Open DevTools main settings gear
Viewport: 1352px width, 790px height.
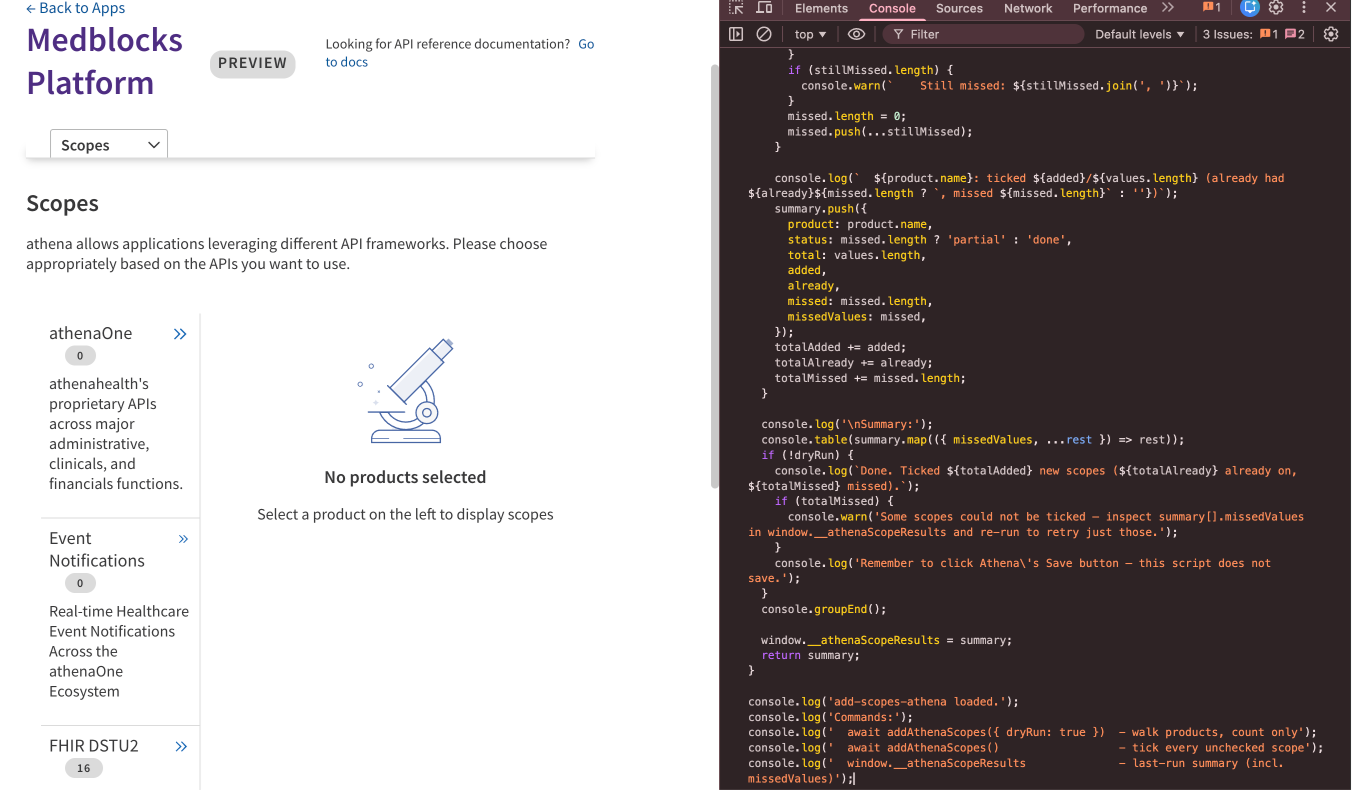tap(1276, 8)
